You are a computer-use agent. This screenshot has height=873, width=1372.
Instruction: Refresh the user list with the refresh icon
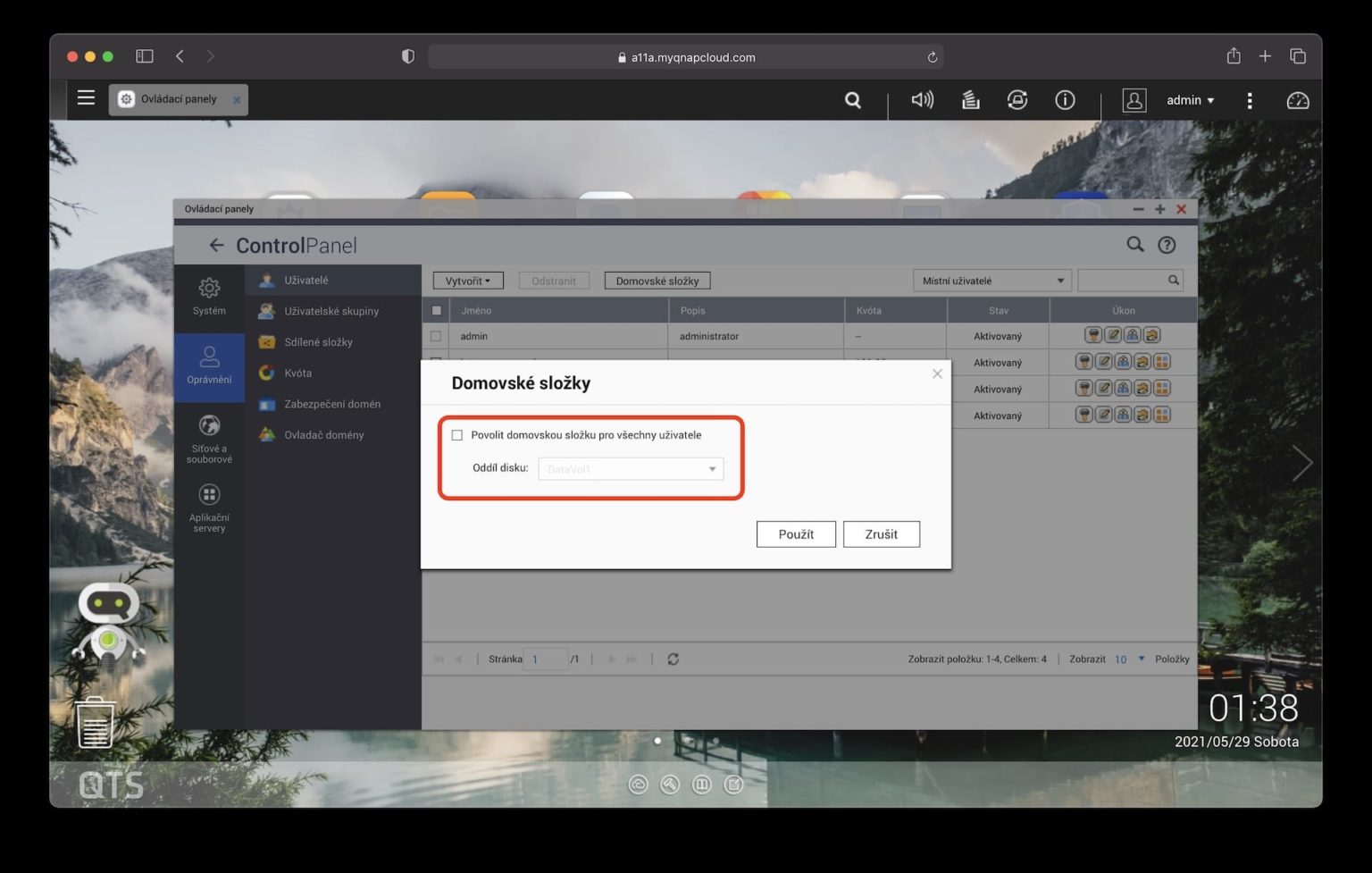pos(673,659)
